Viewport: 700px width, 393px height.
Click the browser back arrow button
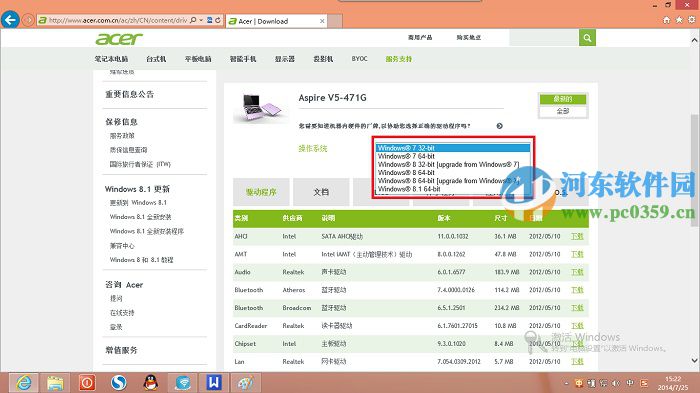click(10, 20)
